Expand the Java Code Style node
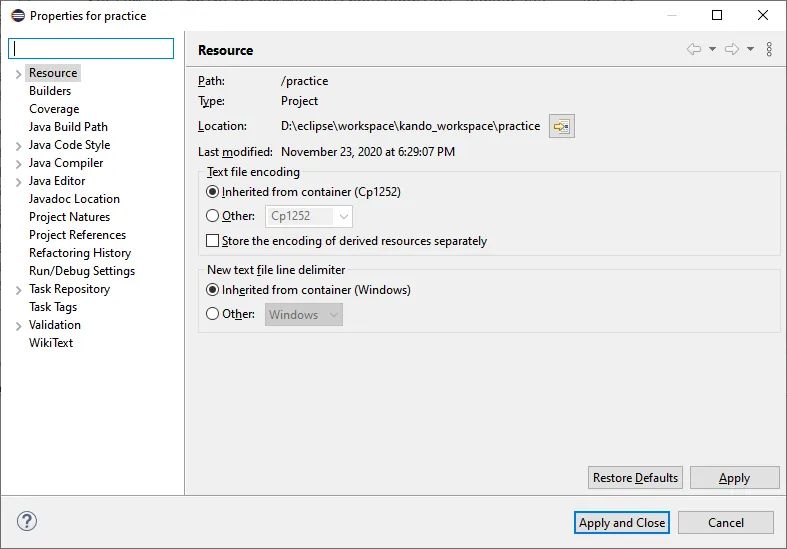 [18, 146]
